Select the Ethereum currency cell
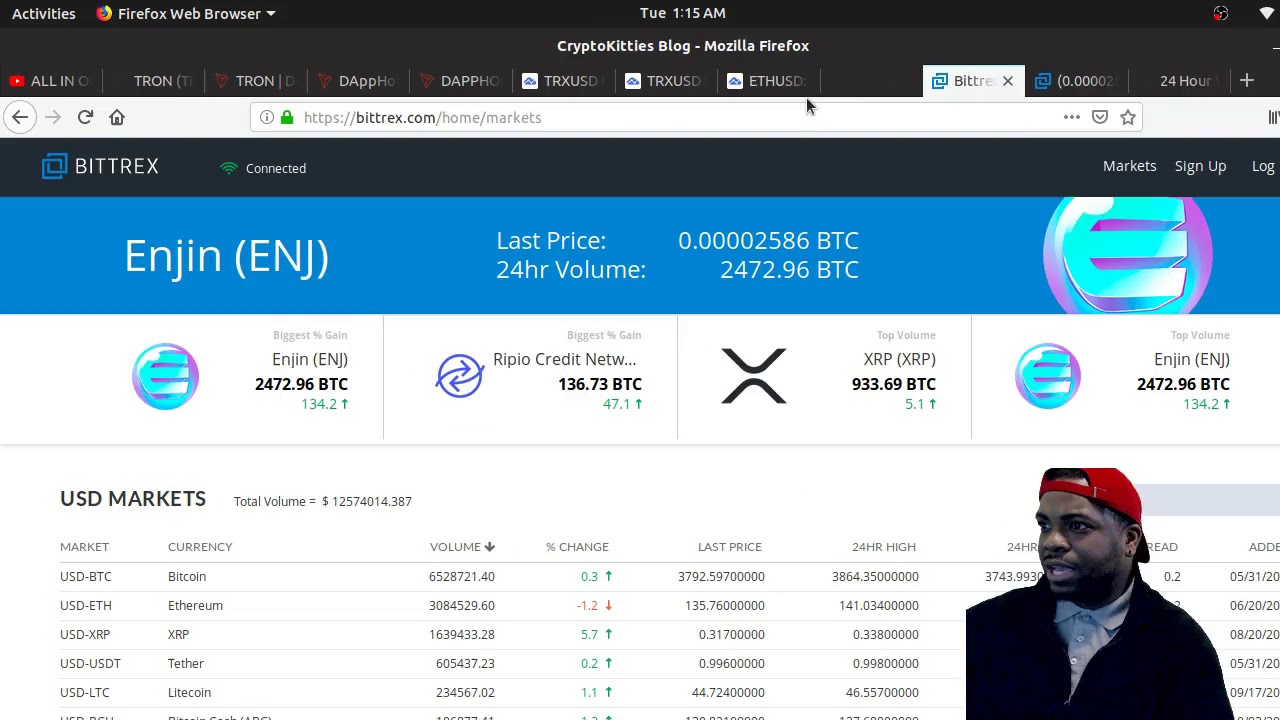 pos(195,606)
